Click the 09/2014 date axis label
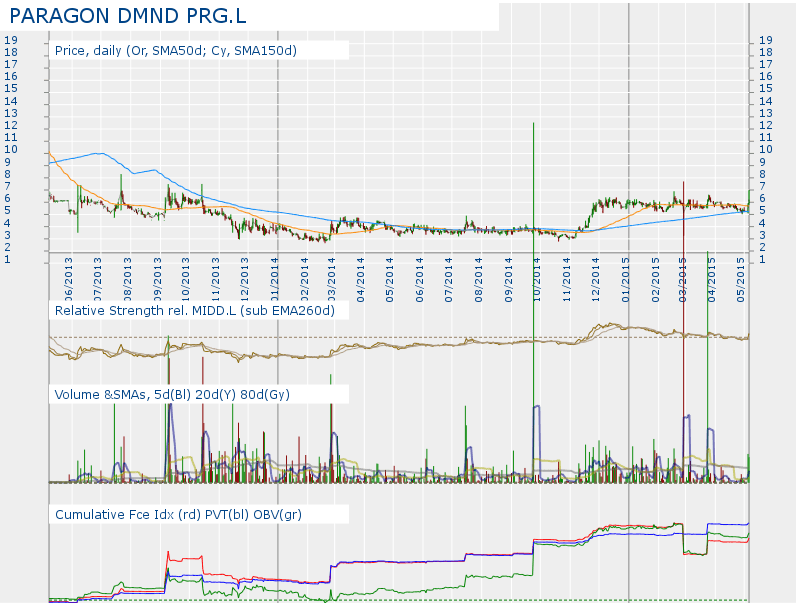796x606 pixels. pyautogui.click(x=508, y=280)
